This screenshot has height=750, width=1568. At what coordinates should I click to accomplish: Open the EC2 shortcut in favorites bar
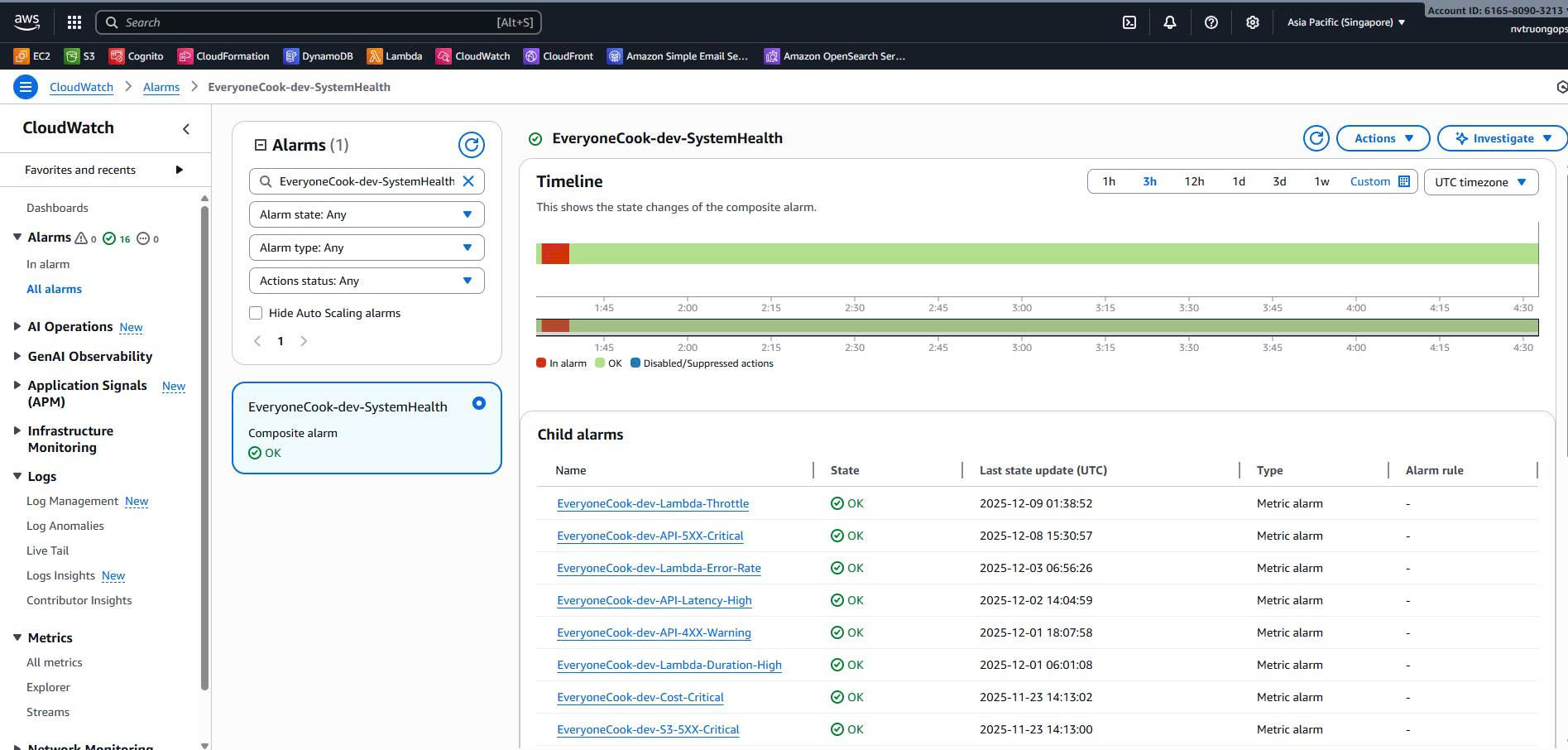pyautogui.click(x=32, y=56)
